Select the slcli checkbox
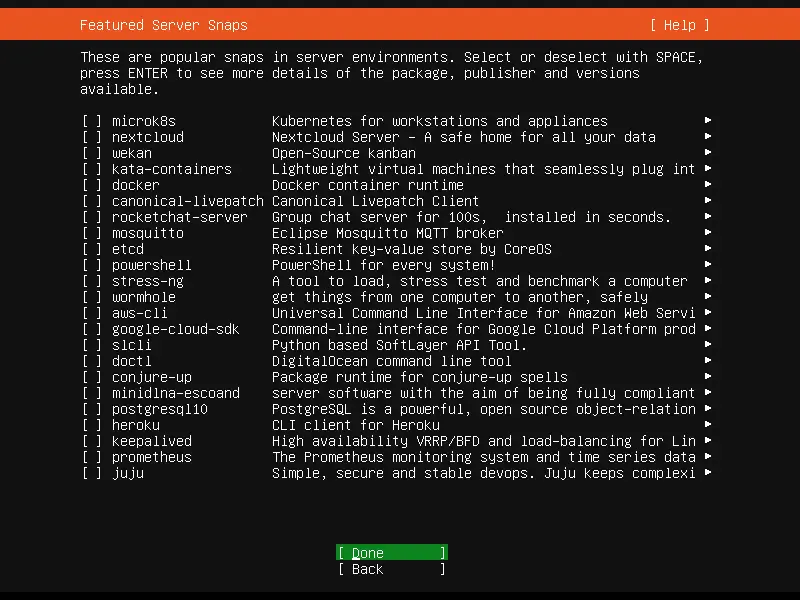The height and width of the screenshot is (600, 800). tap(92, 345)
